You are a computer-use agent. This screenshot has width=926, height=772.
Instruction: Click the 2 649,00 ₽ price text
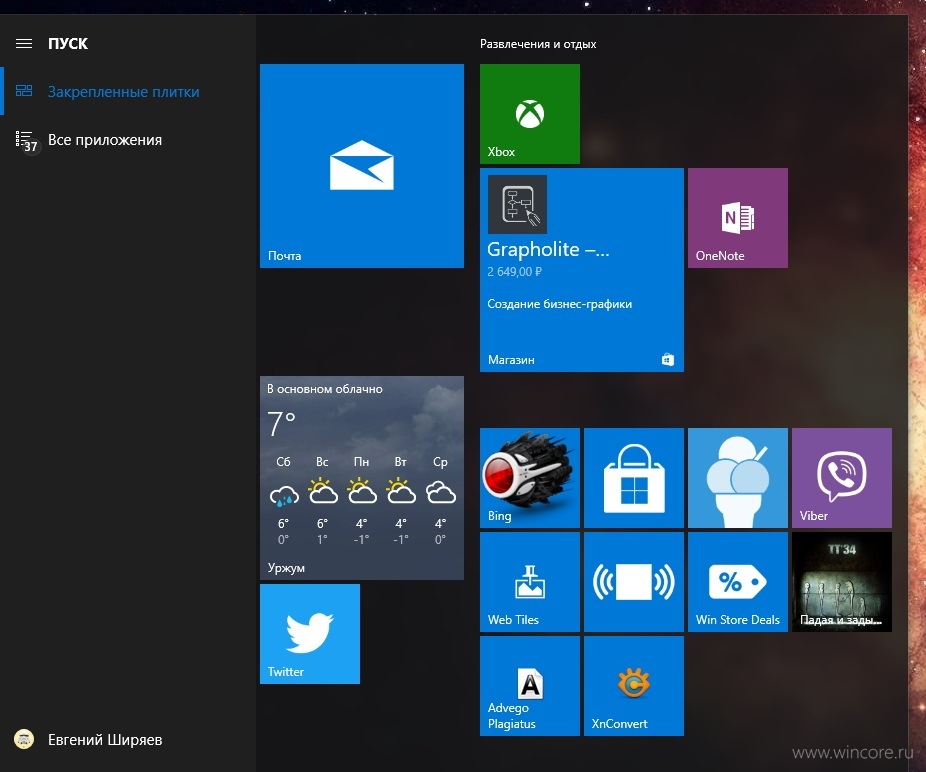[514, 272]
